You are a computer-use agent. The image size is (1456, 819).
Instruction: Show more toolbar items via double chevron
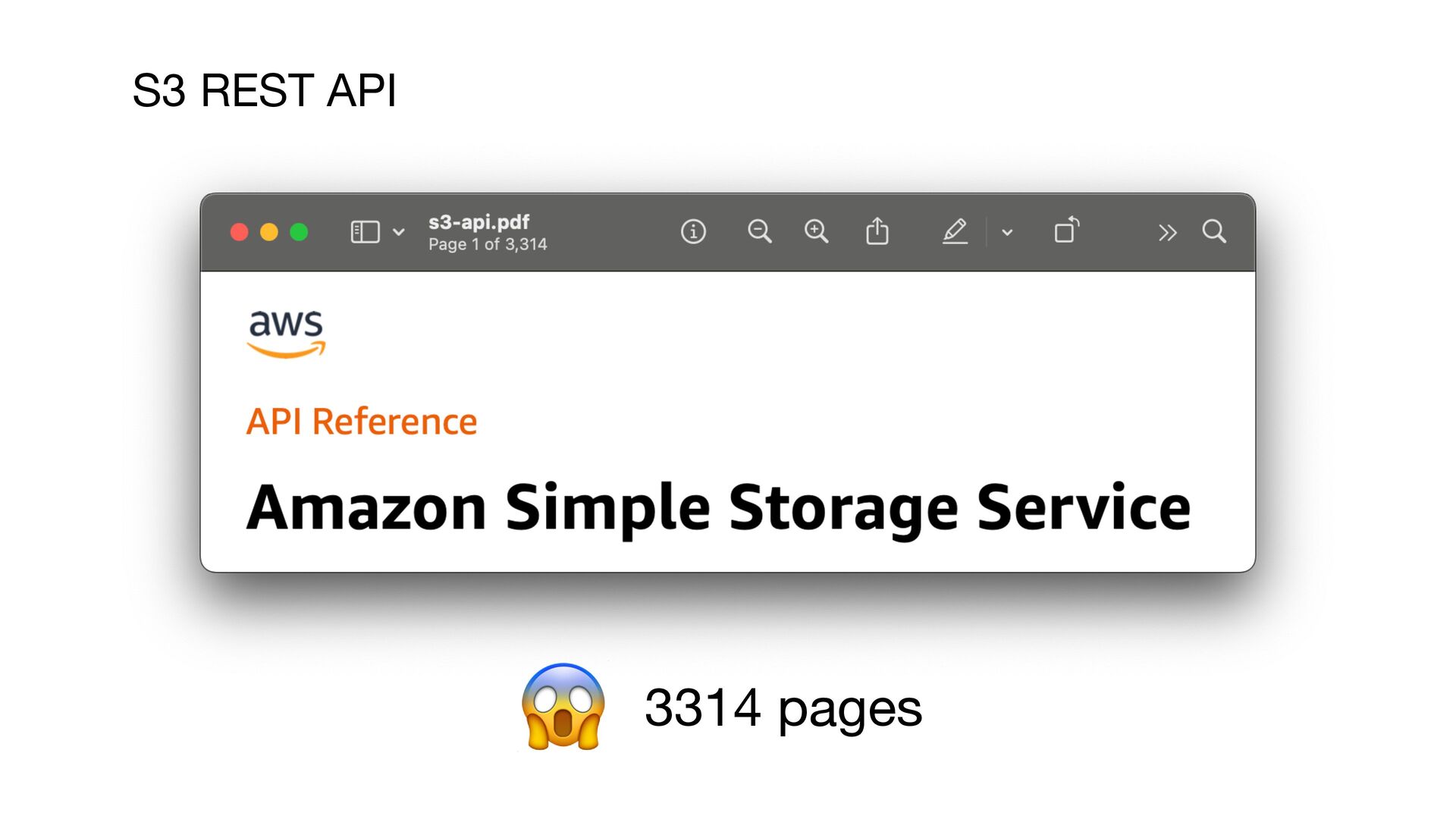click(1168, 232)
